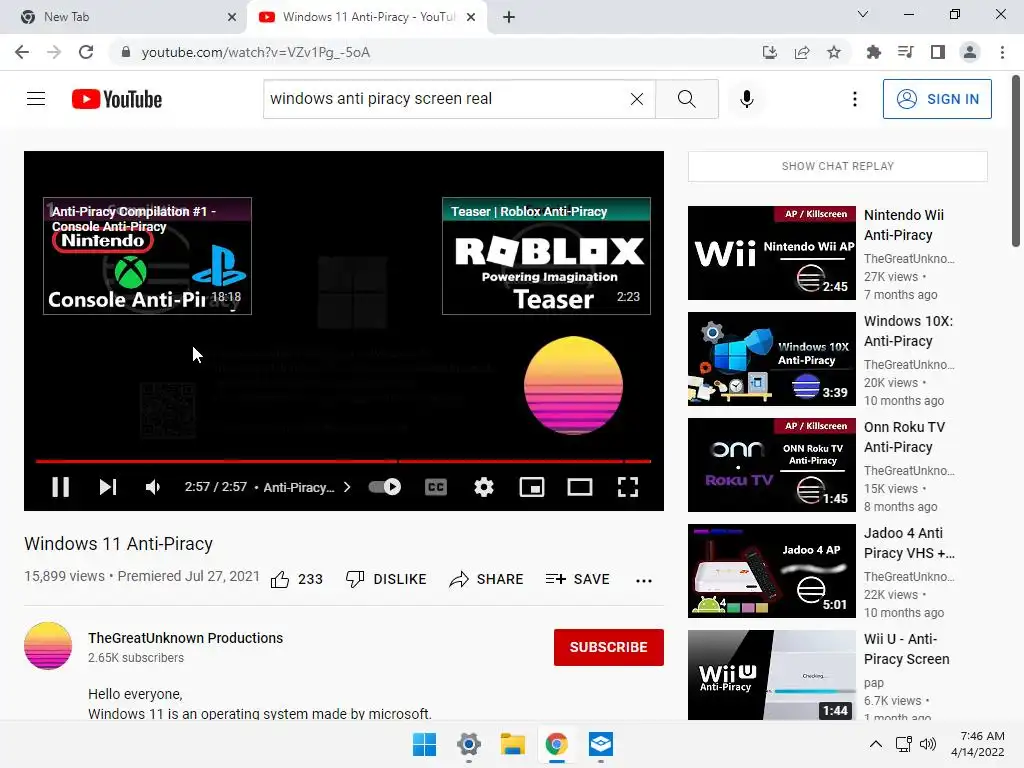Open Chrome tab search dropdown

862,14
